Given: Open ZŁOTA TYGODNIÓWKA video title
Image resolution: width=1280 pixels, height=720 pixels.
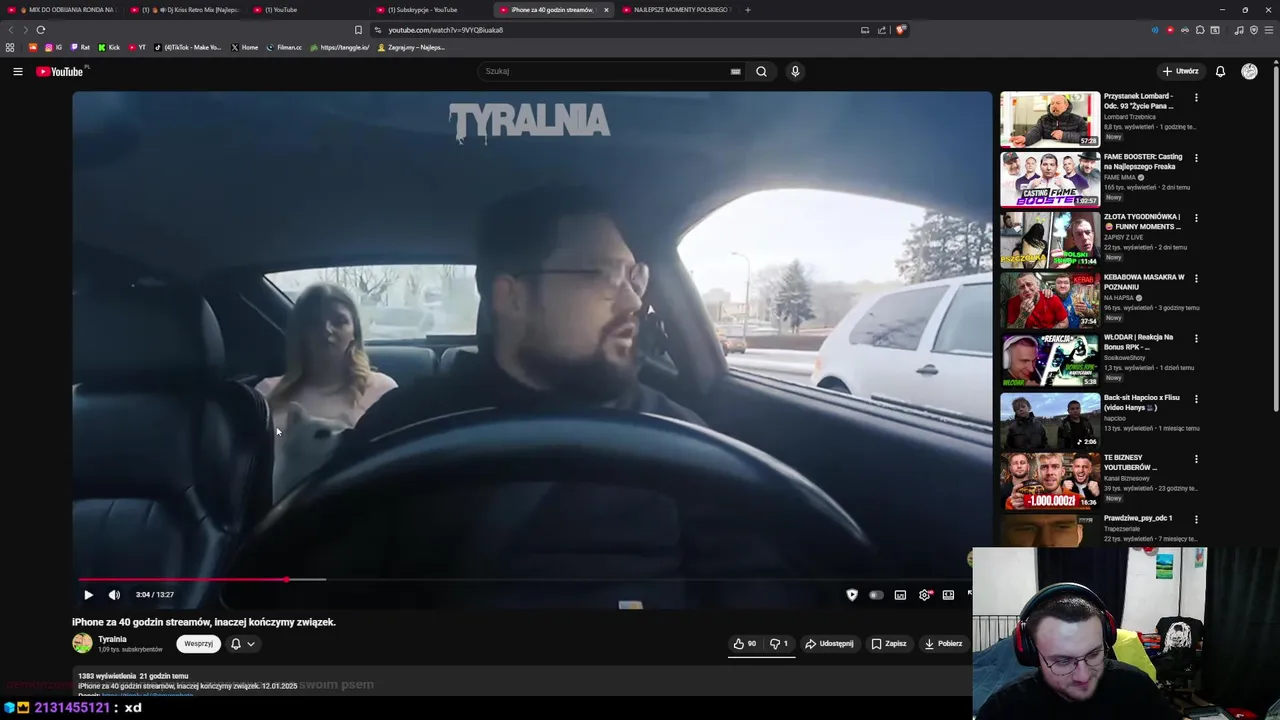Looking at the screenshot, I should point(1142,221).
